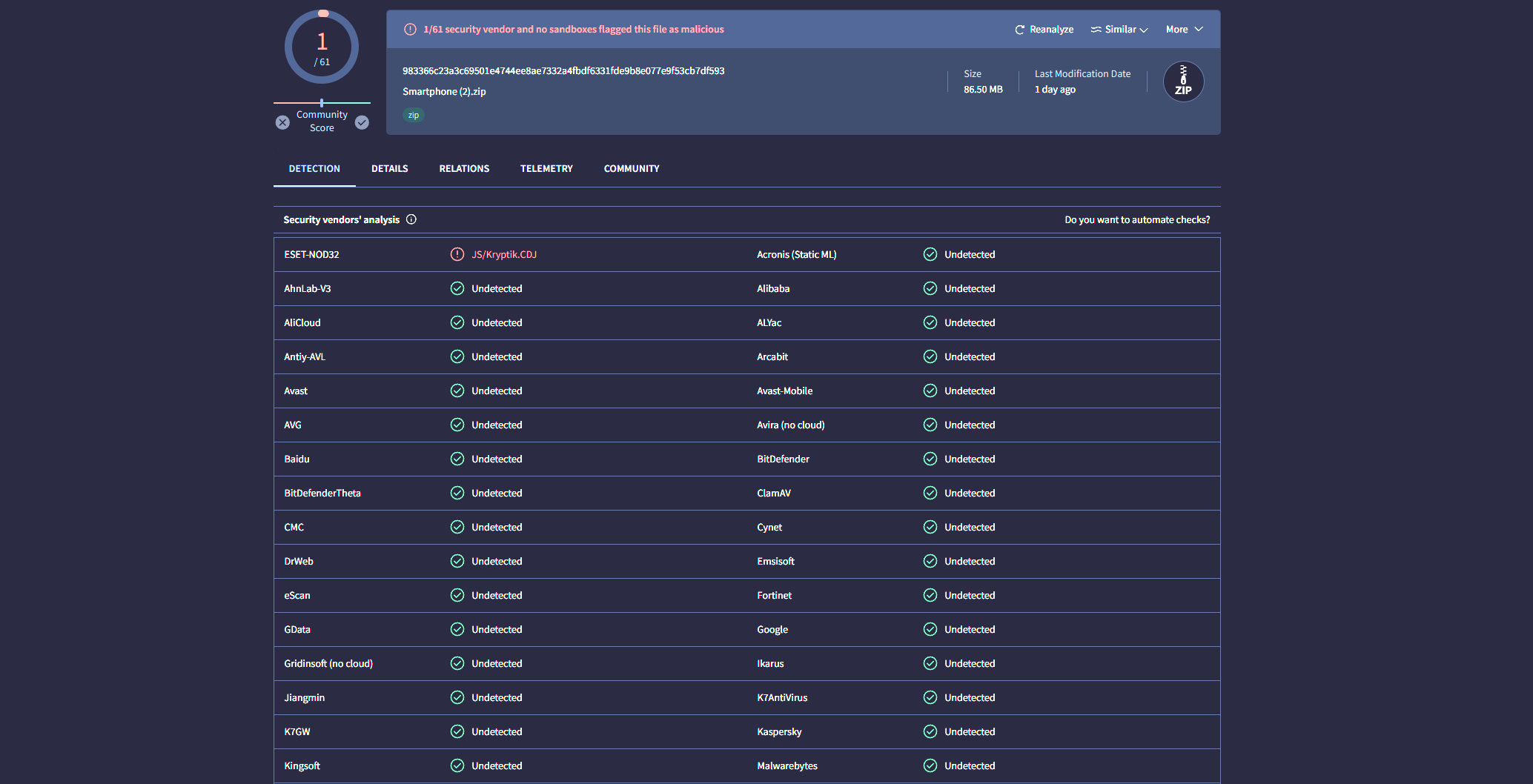Click the Kingsoft vendor name
This screenshot has width=1533, height=784.
(302, 765)
